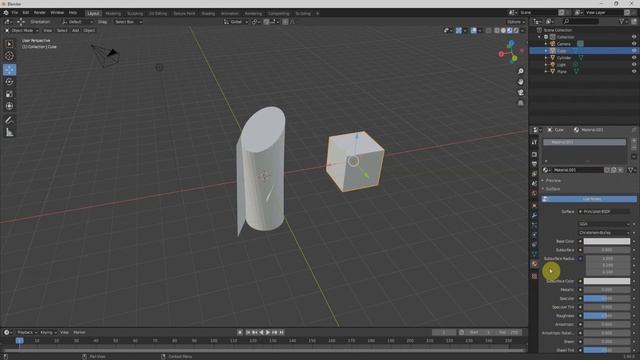The height and width of the screenshot is (360, 640).
Task: Toggle visibility eye for Collection
Action: [634, 37]
